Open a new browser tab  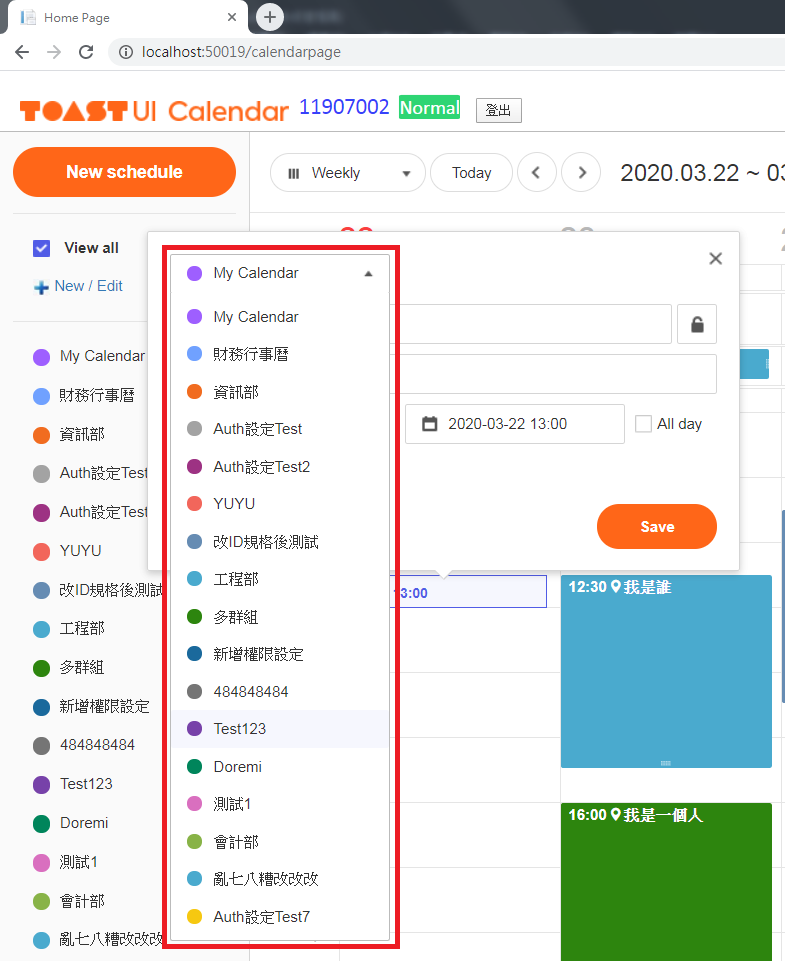pos(270,17)
